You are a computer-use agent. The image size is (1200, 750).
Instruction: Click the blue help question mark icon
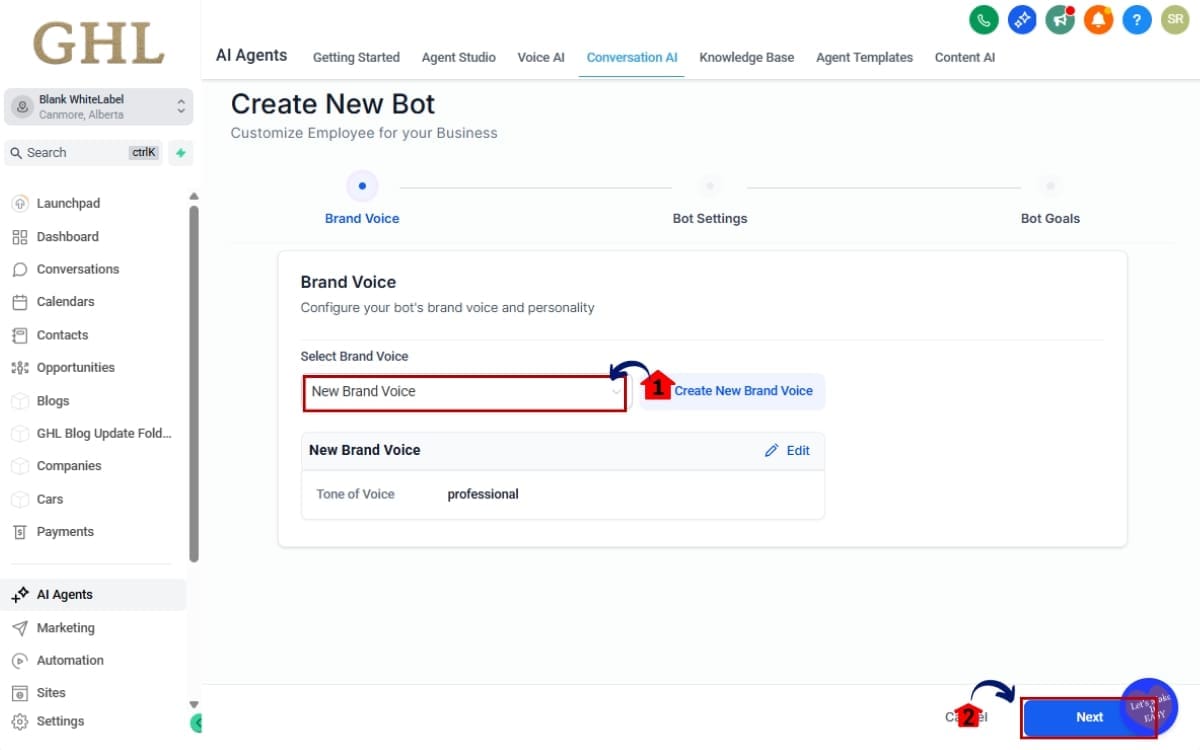pyautogui.click(x=1136, y=20)
